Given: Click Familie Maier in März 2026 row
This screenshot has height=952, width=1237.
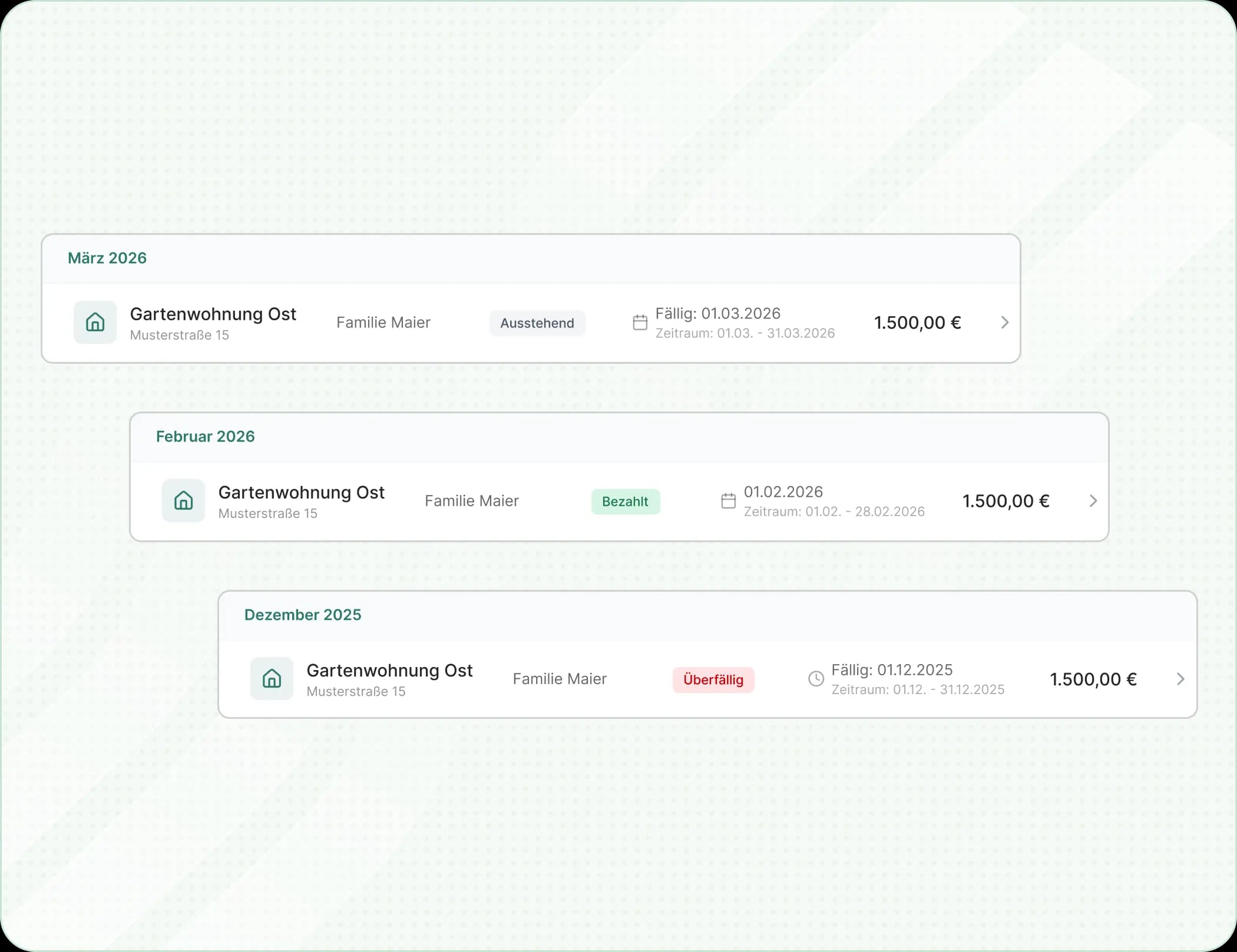Looking at the screenshot, I should coord(383,323).
